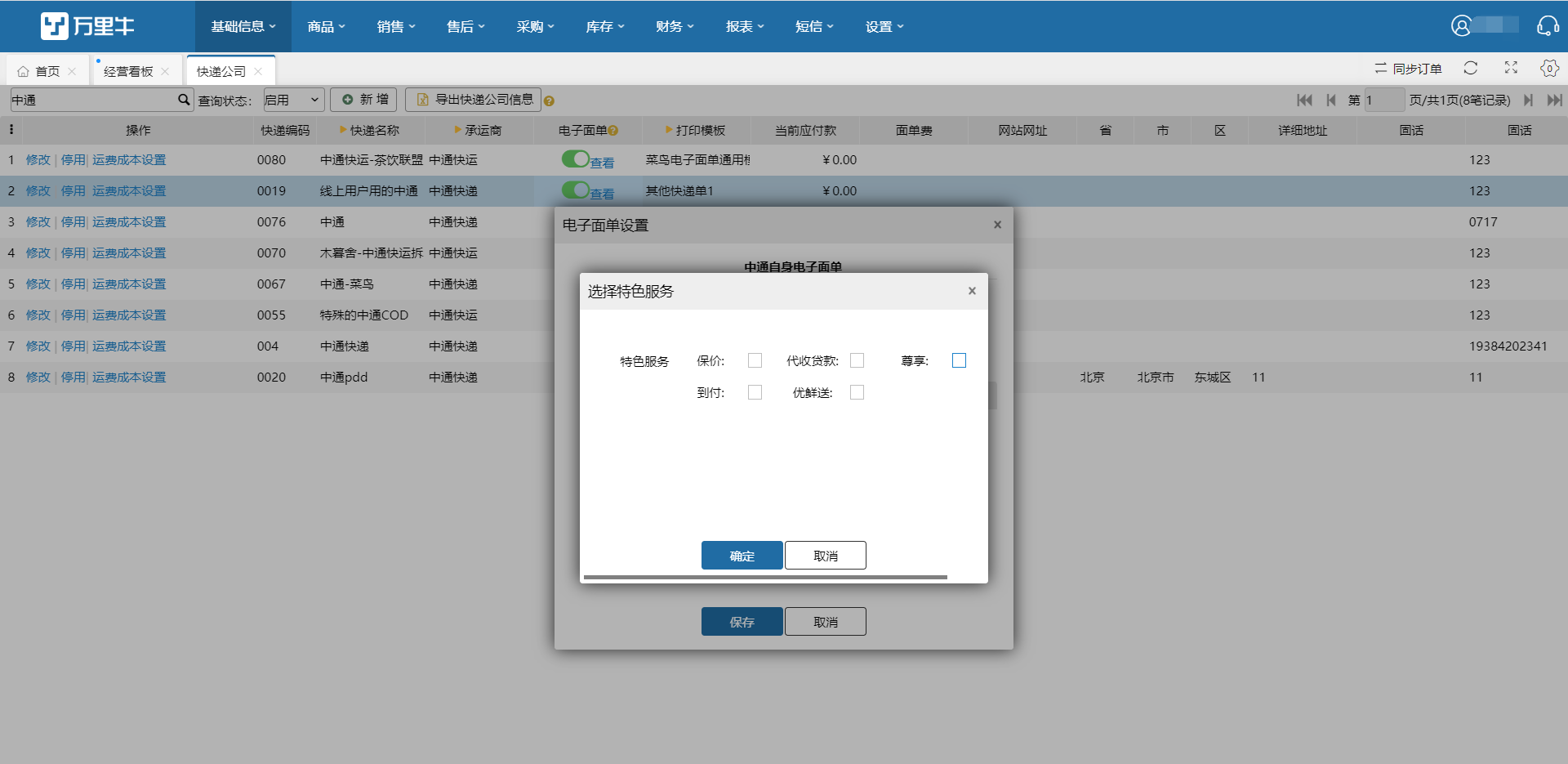Expand the 基础信息 menu

tap(243, 26)
